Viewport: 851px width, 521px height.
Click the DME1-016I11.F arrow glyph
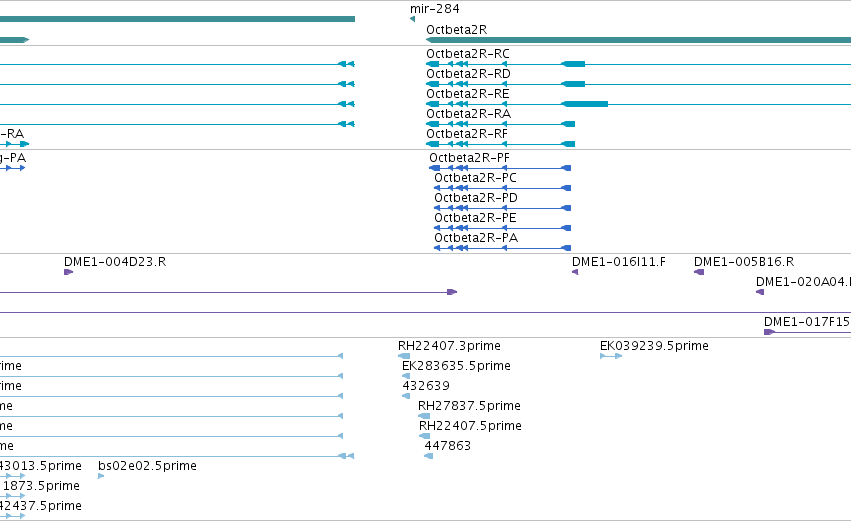(x=575, y=272)
